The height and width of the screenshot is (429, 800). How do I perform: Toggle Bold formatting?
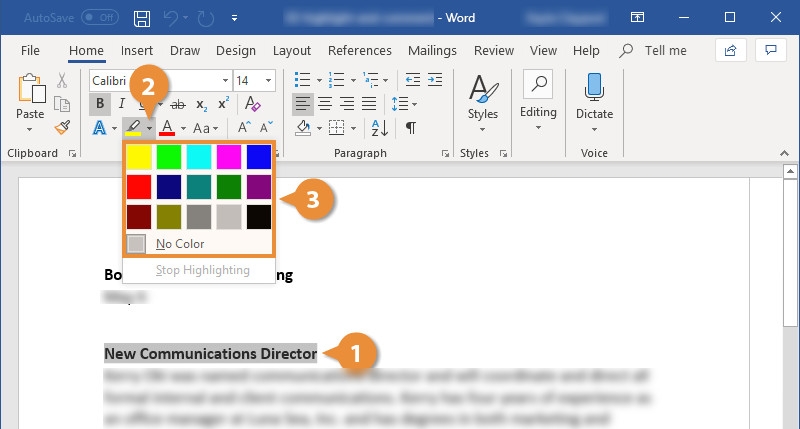click(x=100, y=103)
